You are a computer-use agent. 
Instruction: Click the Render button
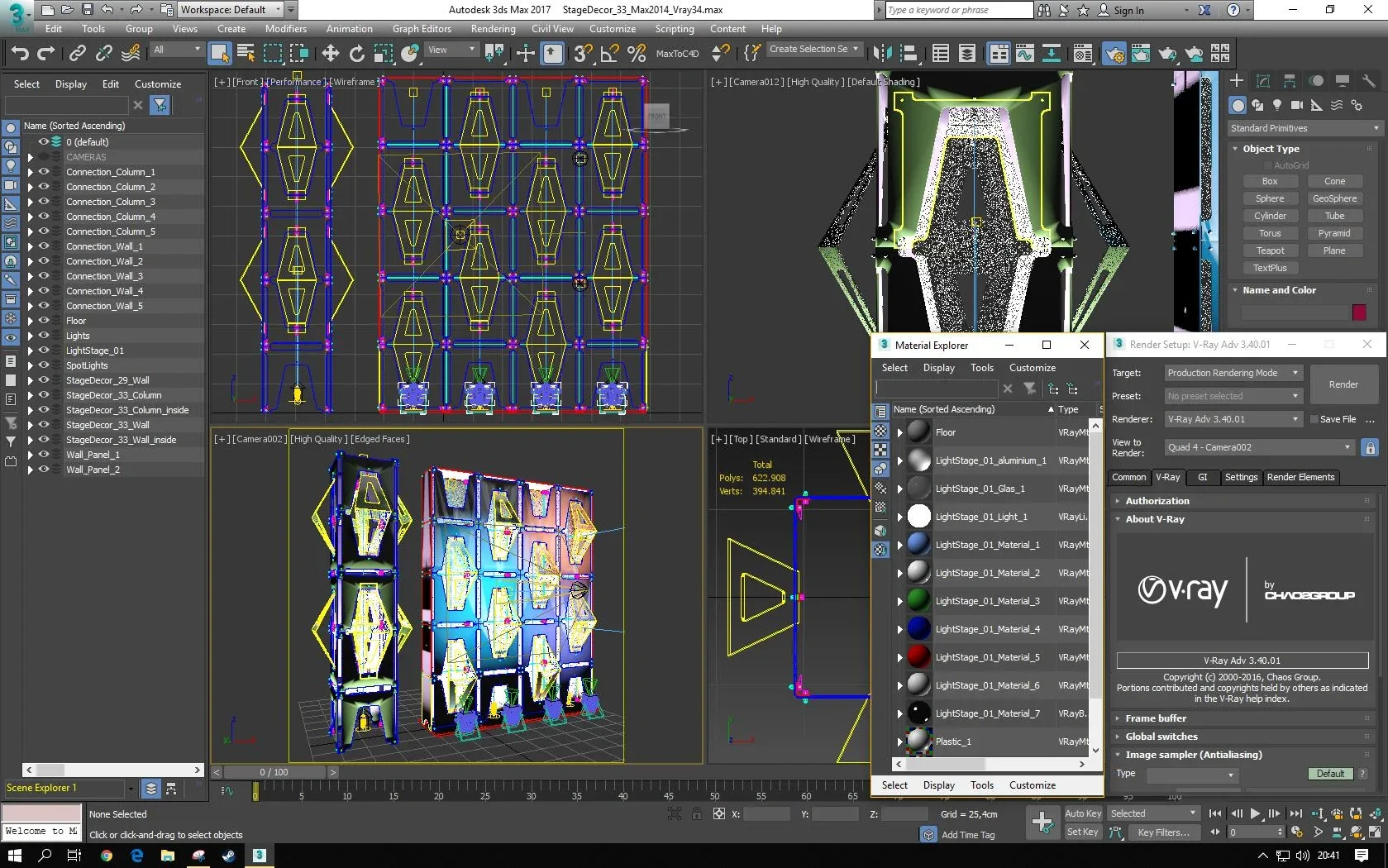[x=1343, y=384]
